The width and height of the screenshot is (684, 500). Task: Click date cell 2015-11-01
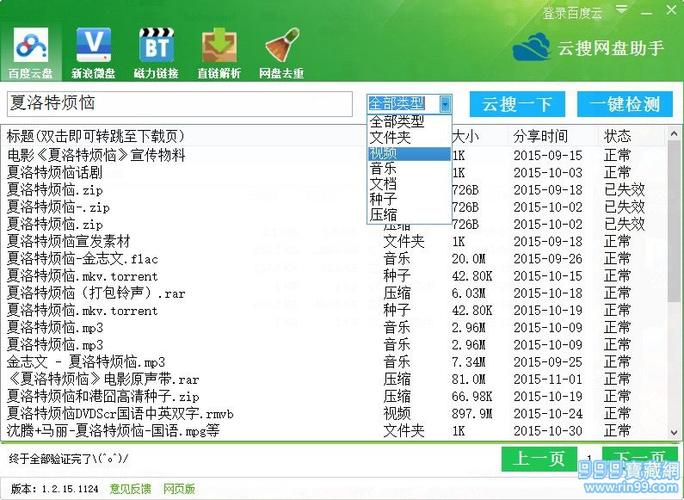[x=548, y=379]
